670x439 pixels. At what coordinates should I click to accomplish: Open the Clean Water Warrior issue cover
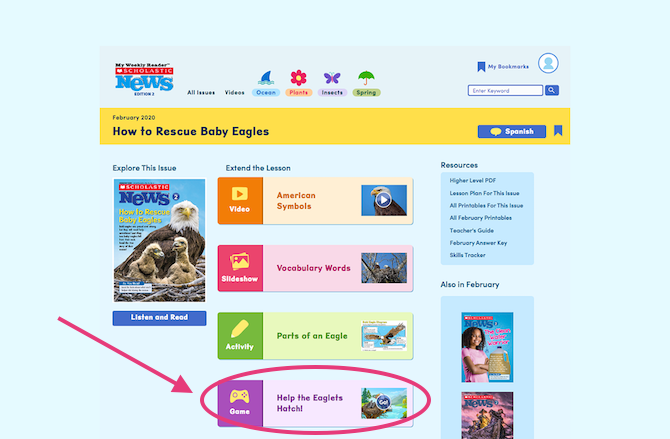[487, 347]
